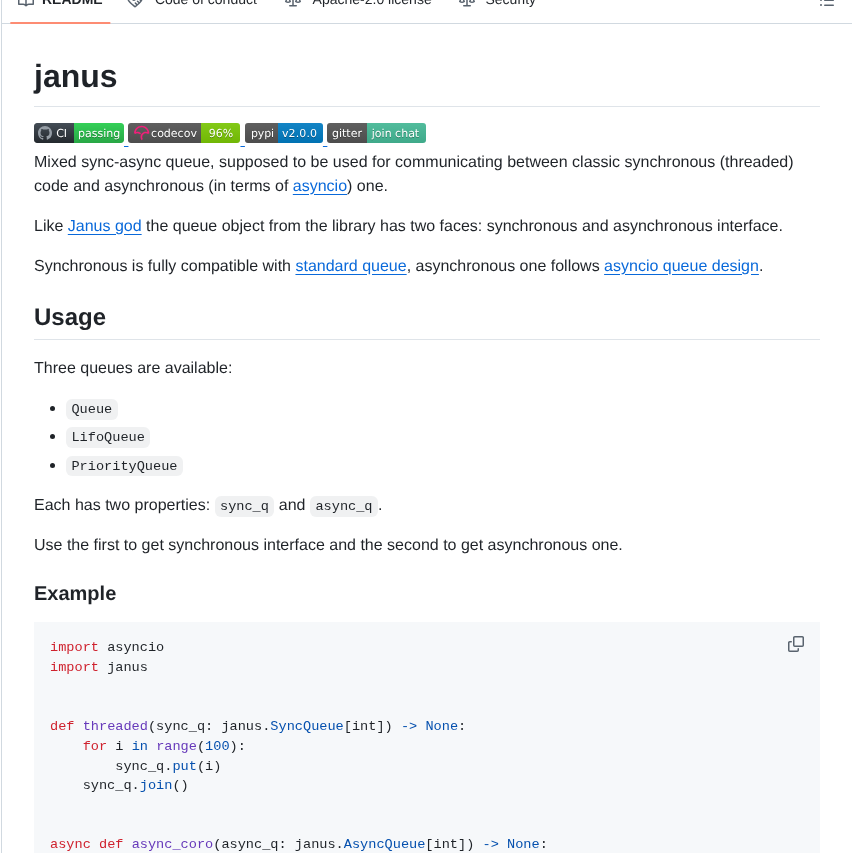This screenshot has width=852, height=853.
Task: Click the codecov umbrella icon
Action: click(x=143, y=132)
